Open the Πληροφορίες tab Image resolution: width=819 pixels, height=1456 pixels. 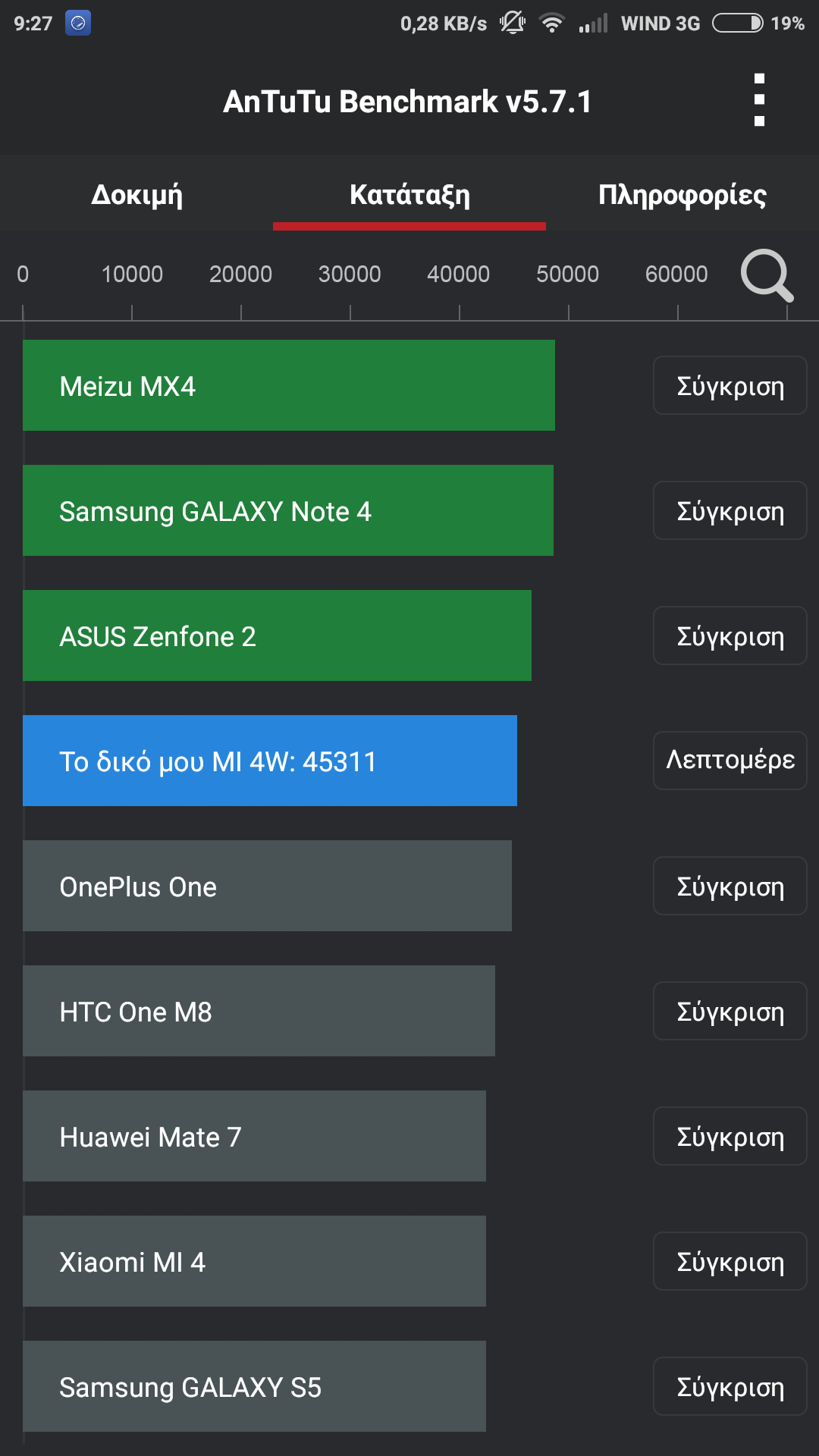tap(682, 195)
